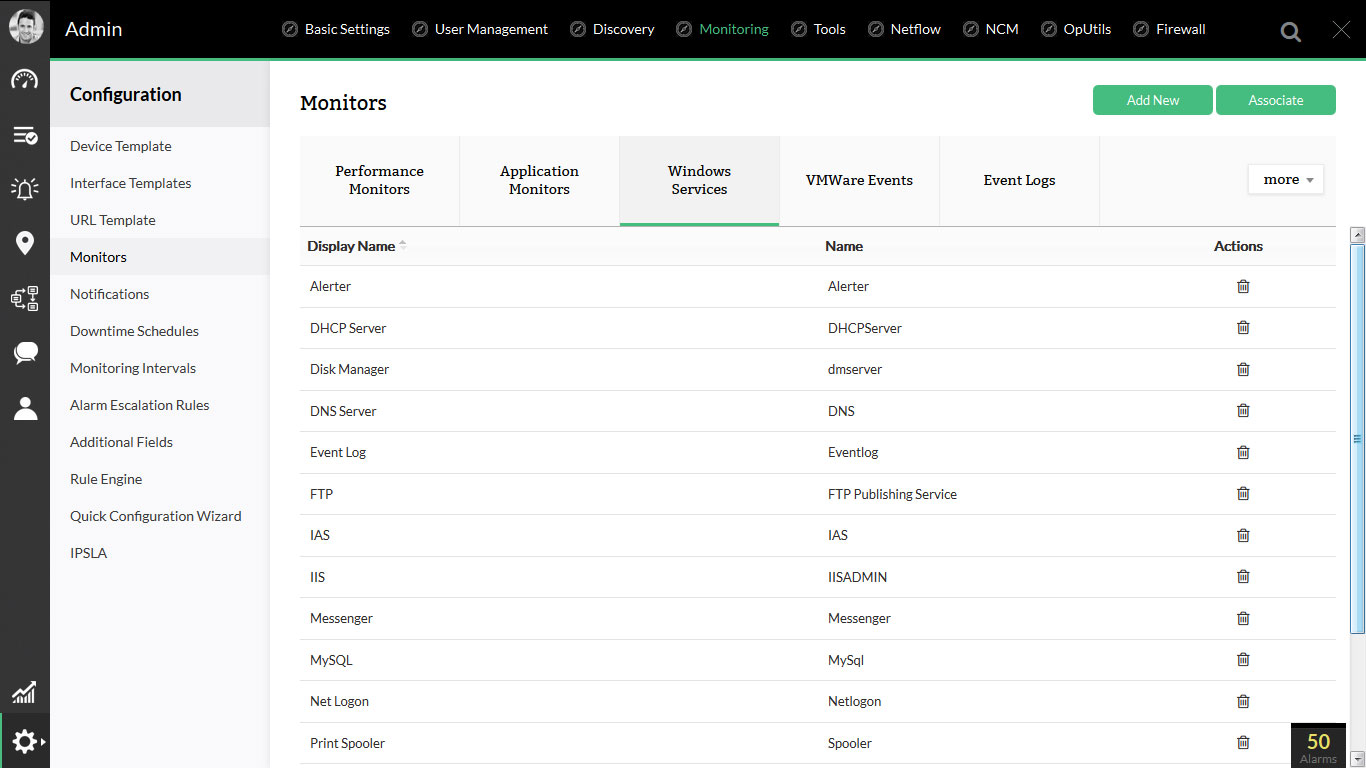Image resolution: width=1366 pixels, height=768 pixels.
Task: Click the Associate button
Action: click(1275, 100)
